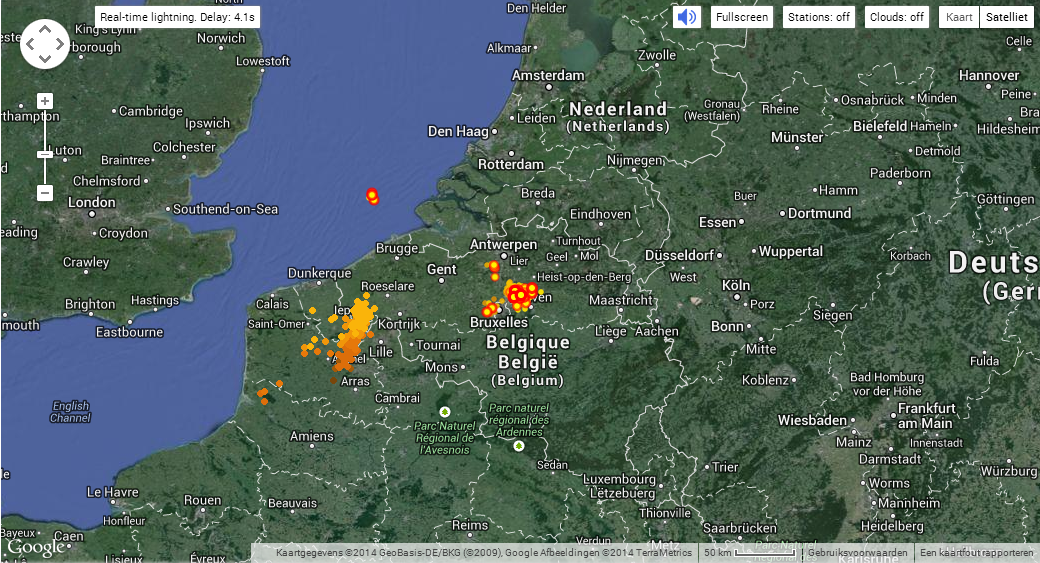Click the Nederland country label

[618, 109]
